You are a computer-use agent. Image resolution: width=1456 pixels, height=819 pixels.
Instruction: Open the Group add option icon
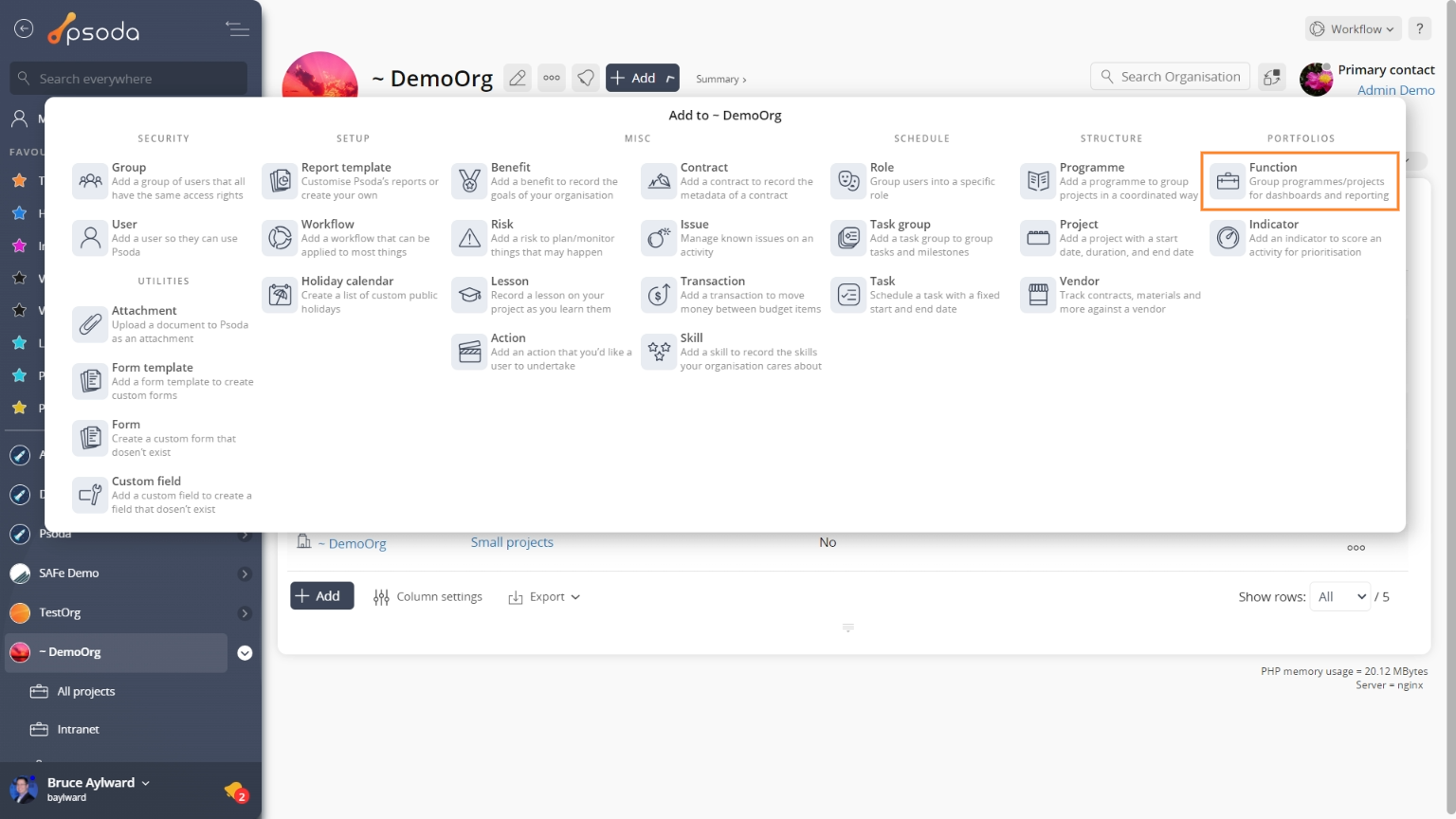[x=91, y=181]
